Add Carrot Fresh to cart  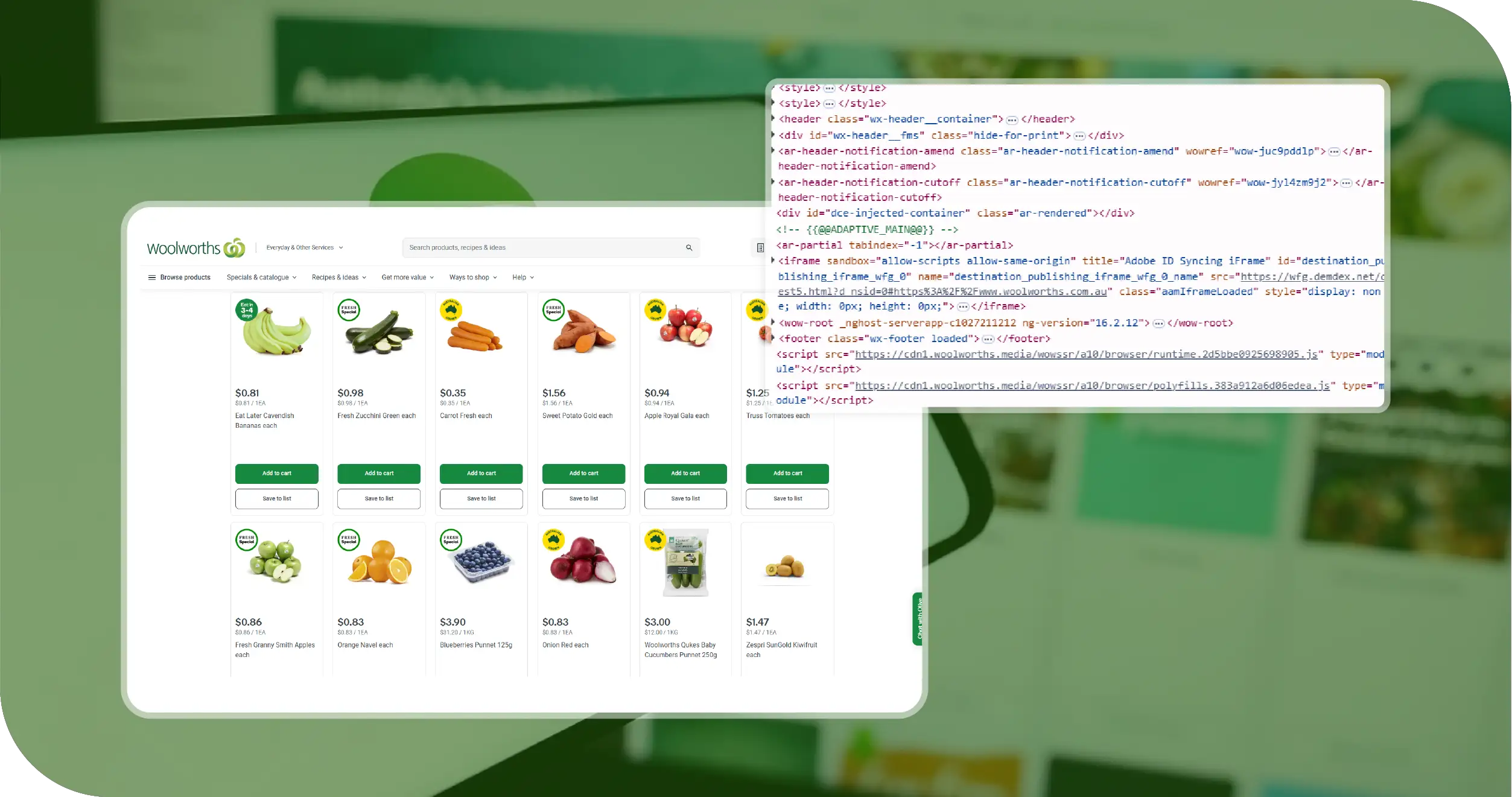click(481, 474)
